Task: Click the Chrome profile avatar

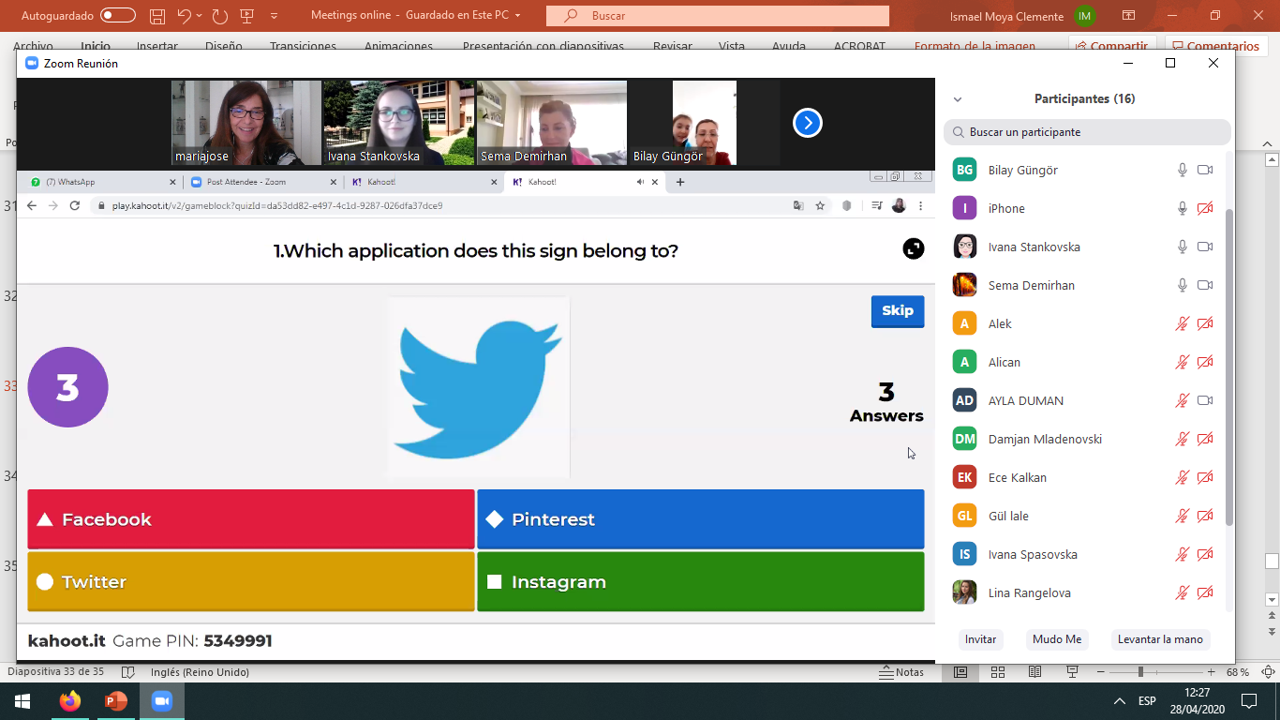Action: (x=898, y=206)
